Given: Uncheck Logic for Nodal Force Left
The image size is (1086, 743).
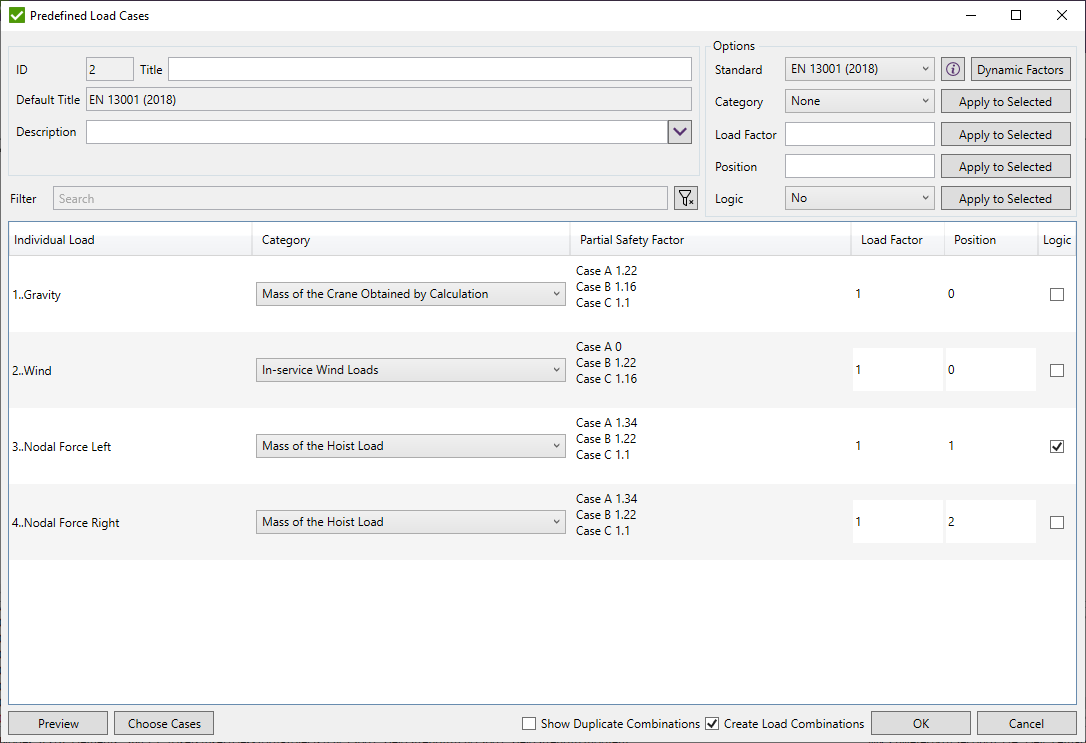Looking at the screenshot, I should click(1057, 446).
